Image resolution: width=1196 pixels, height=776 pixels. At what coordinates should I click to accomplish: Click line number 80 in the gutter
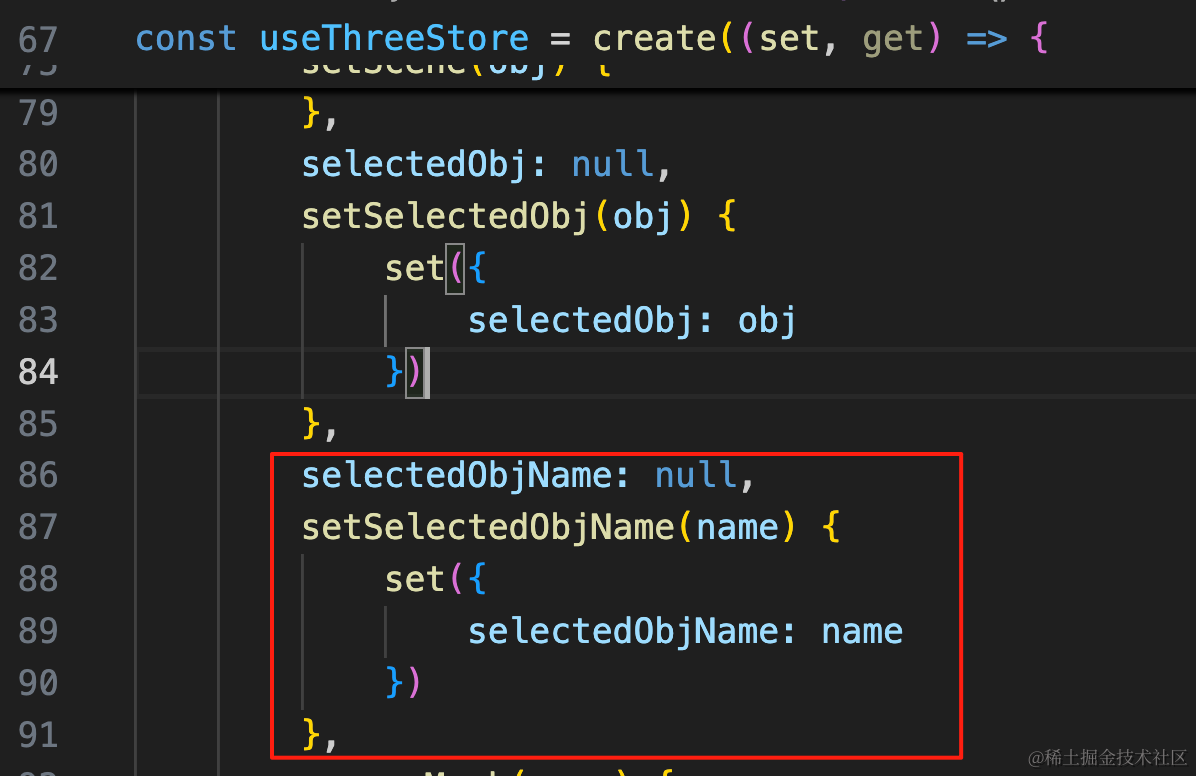[x=38, y=164]
